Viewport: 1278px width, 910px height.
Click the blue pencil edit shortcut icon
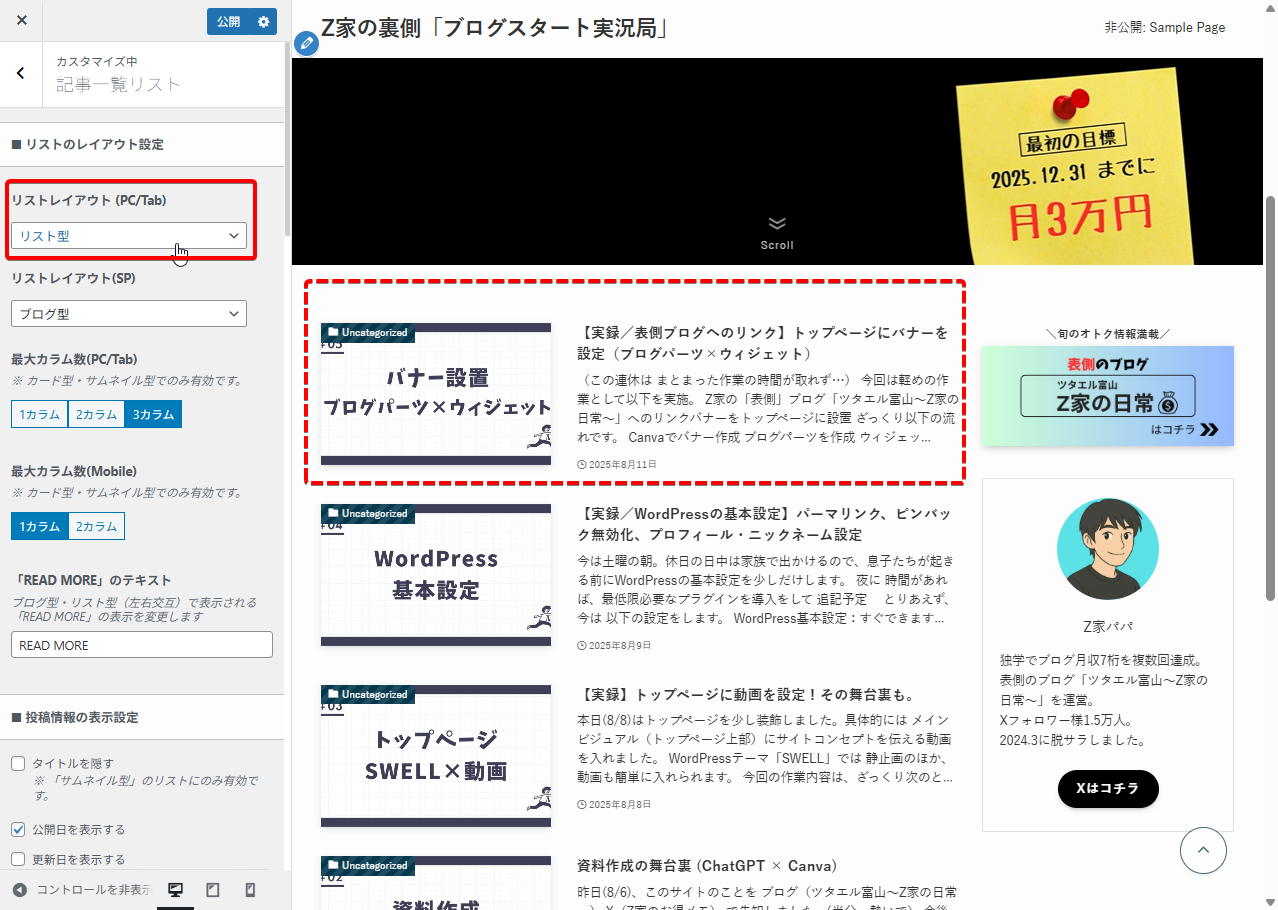307,43
